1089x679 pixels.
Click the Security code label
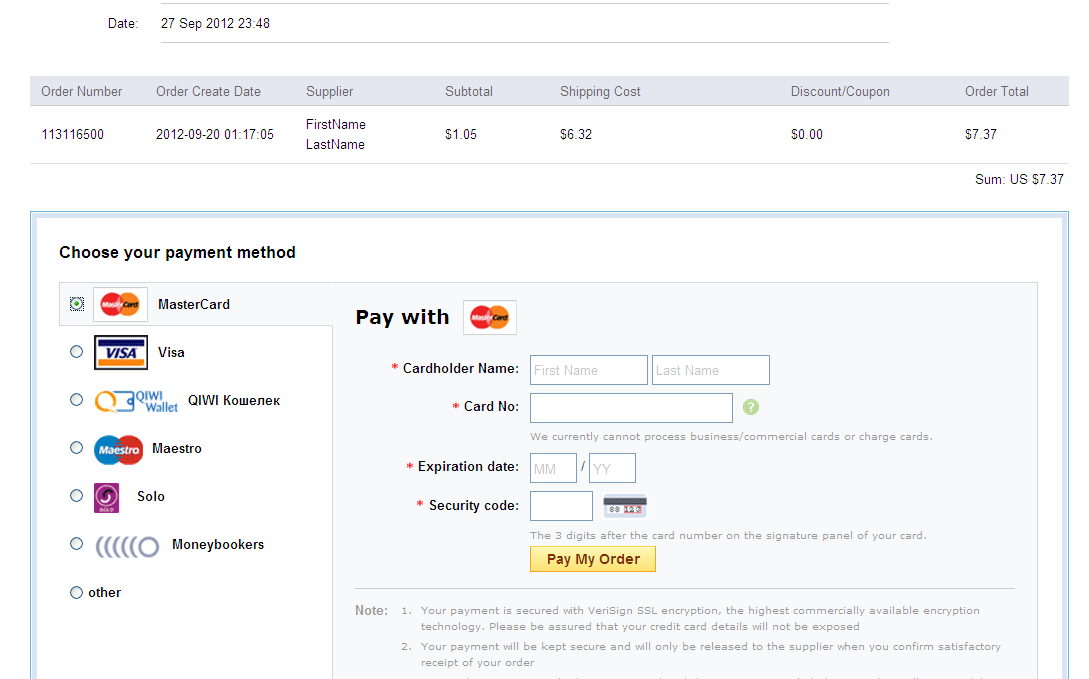474,505
